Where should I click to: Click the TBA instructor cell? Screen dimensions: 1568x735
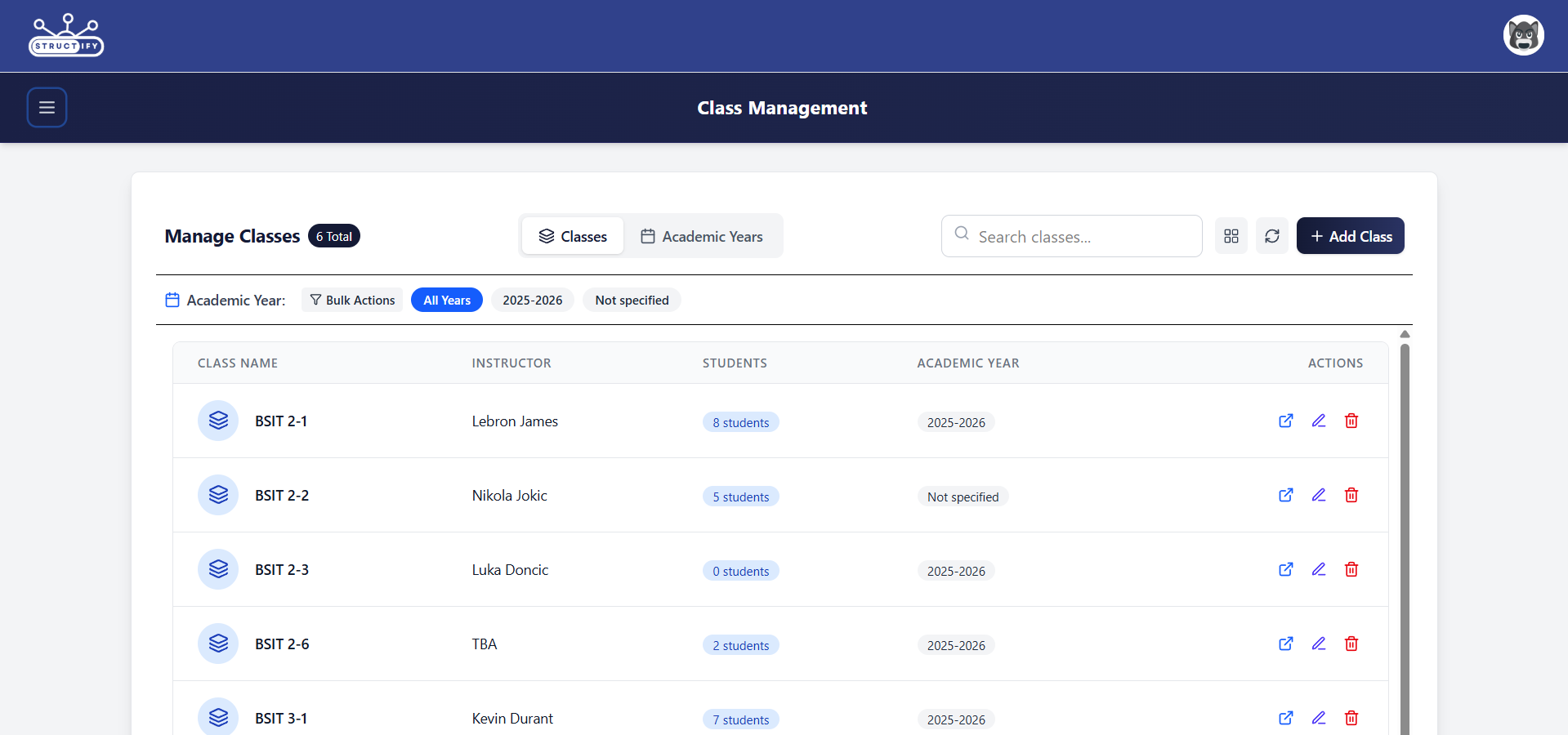coord(485,644)
